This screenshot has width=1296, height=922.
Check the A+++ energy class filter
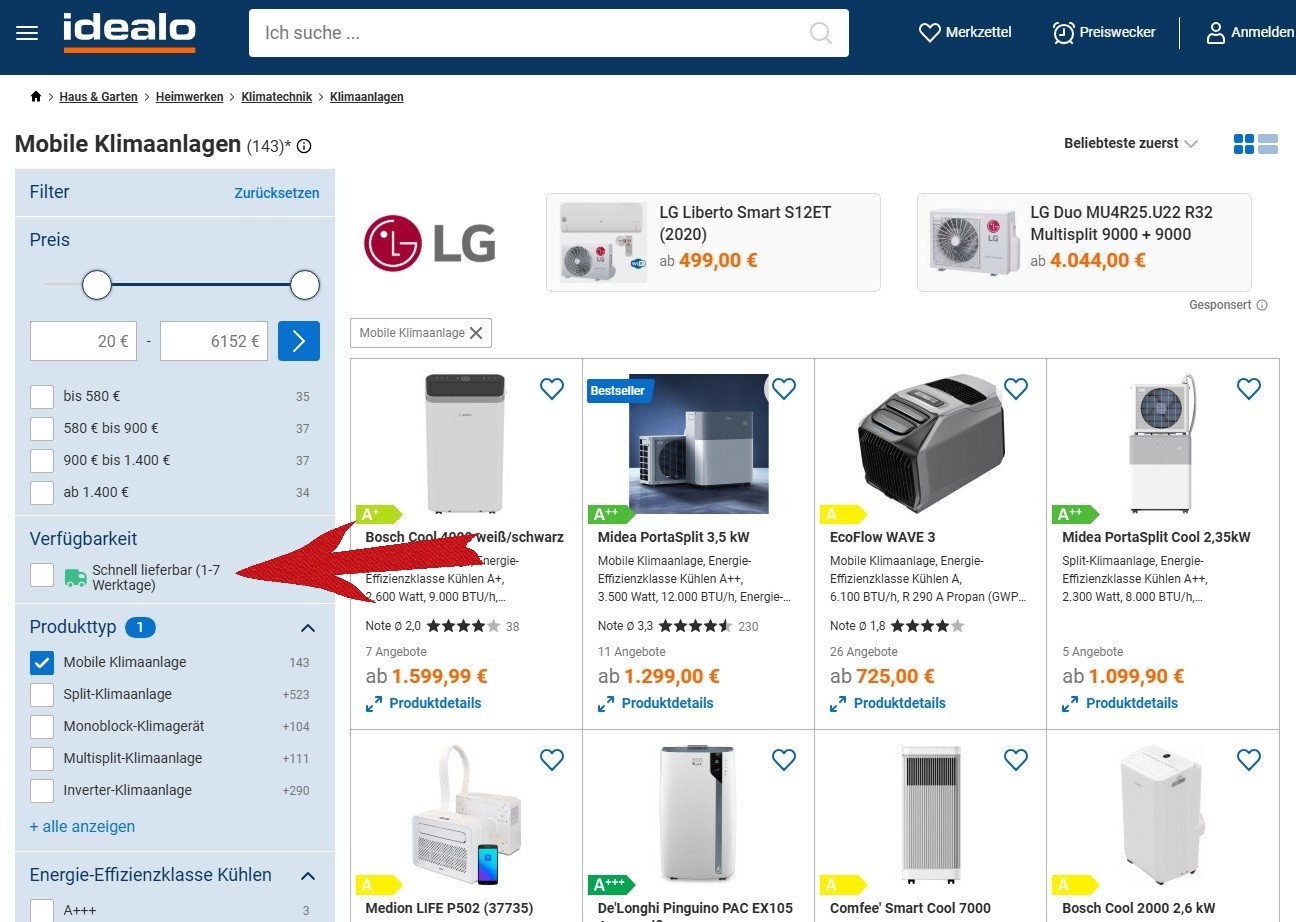(x=42, y=910)
